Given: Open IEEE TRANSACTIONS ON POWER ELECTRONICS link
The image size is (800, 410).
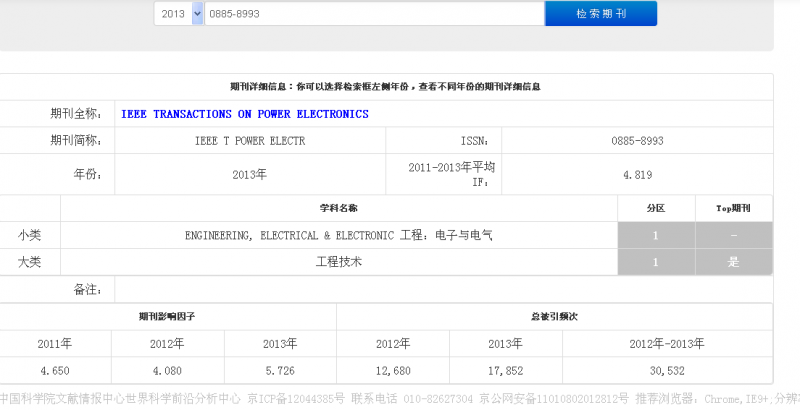Looking at the screenshot, I should click(245, 114).
